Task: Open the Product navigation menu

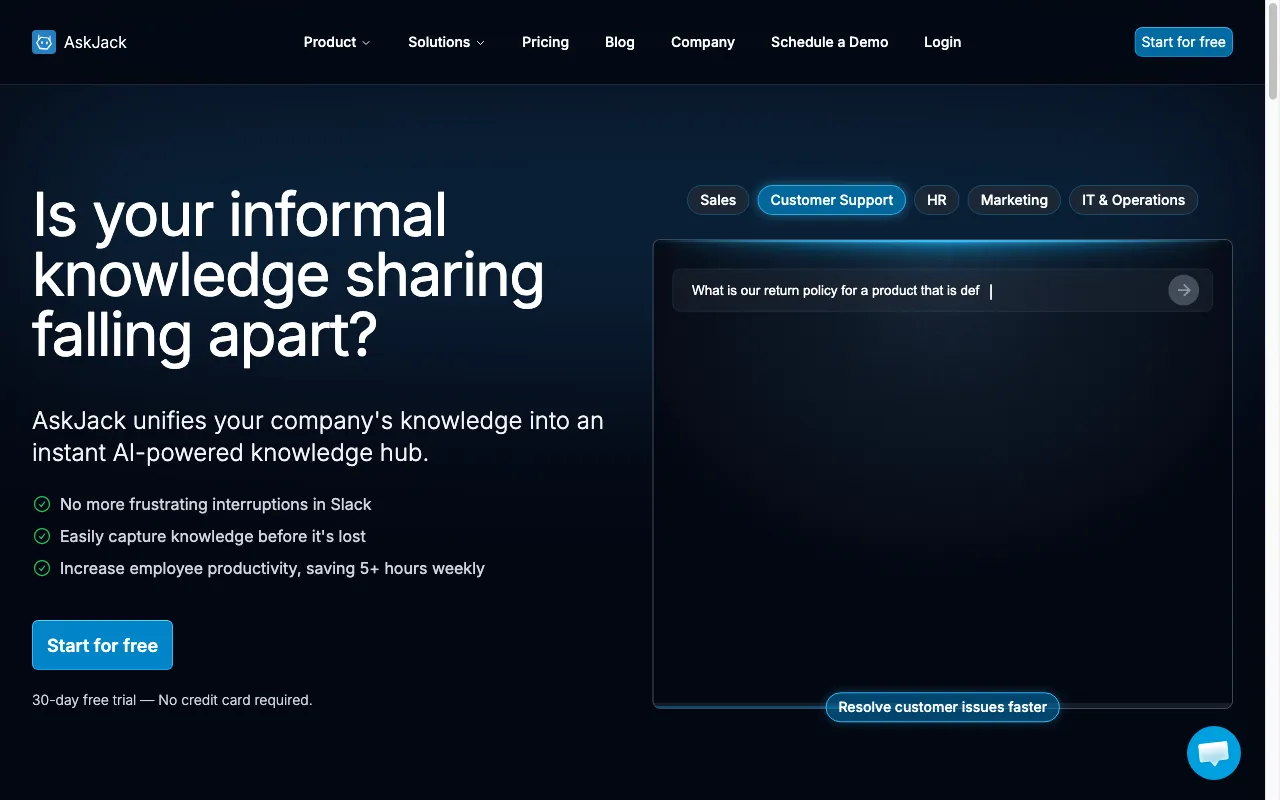Action: click(337, 42)
